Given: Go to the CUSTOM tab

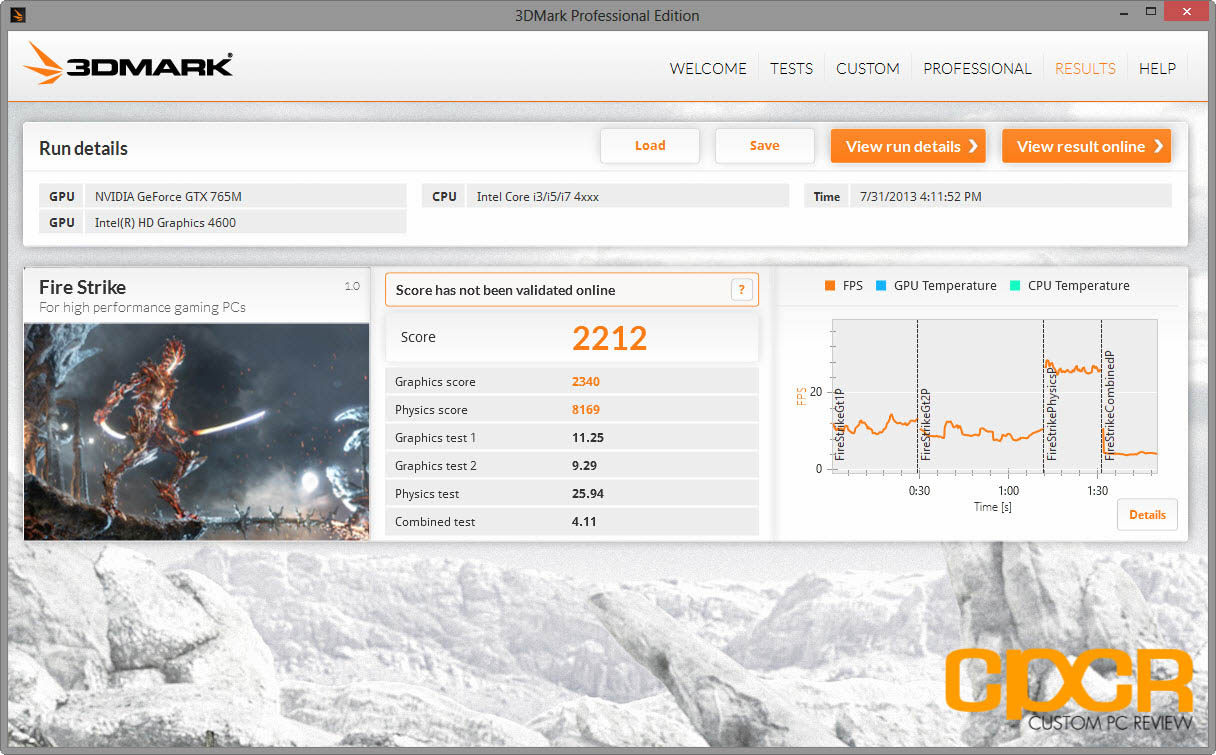Looking at the screenshot, I should click(868, 68).
